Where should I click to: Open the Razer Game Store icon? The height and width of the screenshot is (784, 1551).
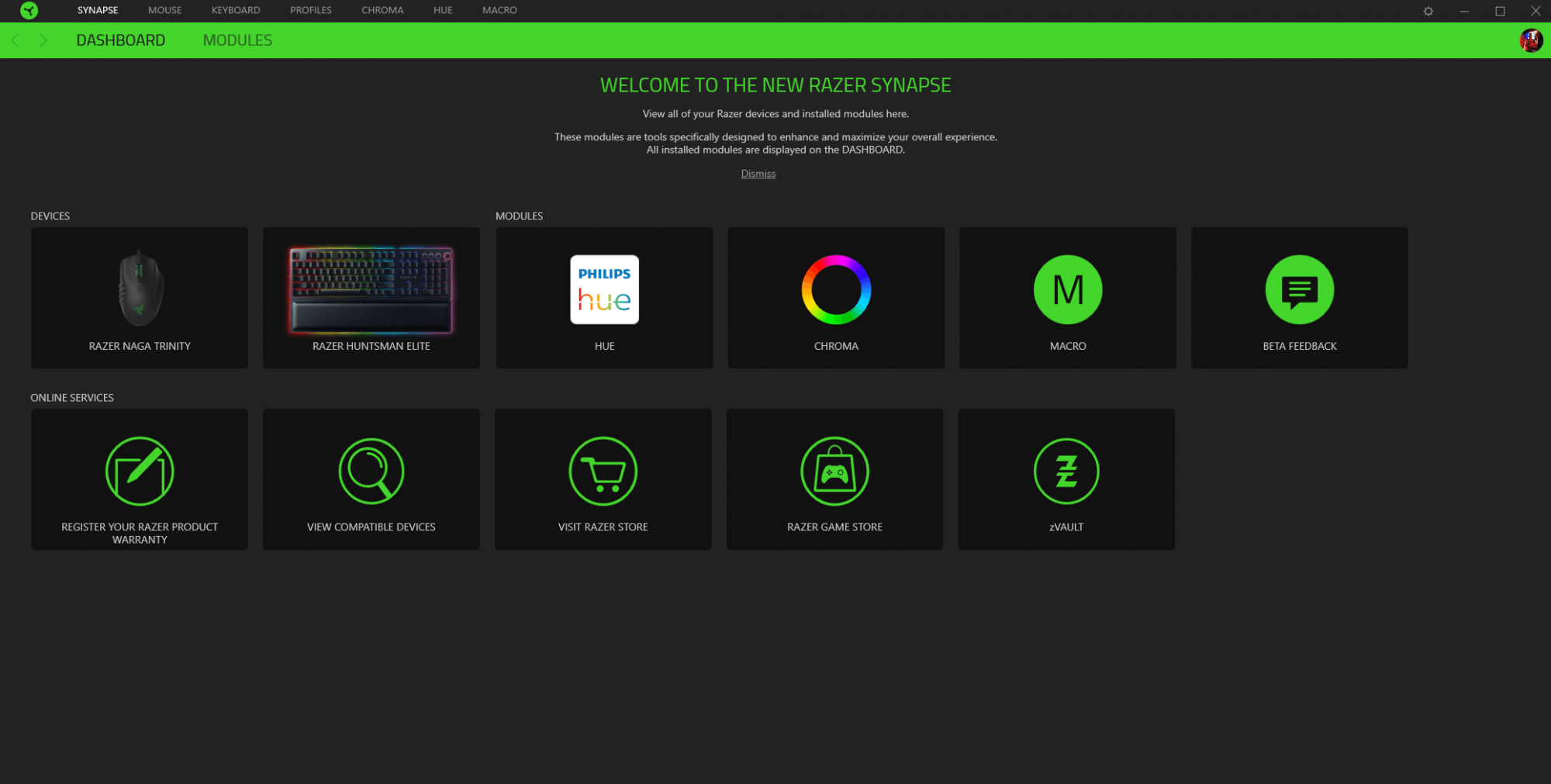pos(834,471)
